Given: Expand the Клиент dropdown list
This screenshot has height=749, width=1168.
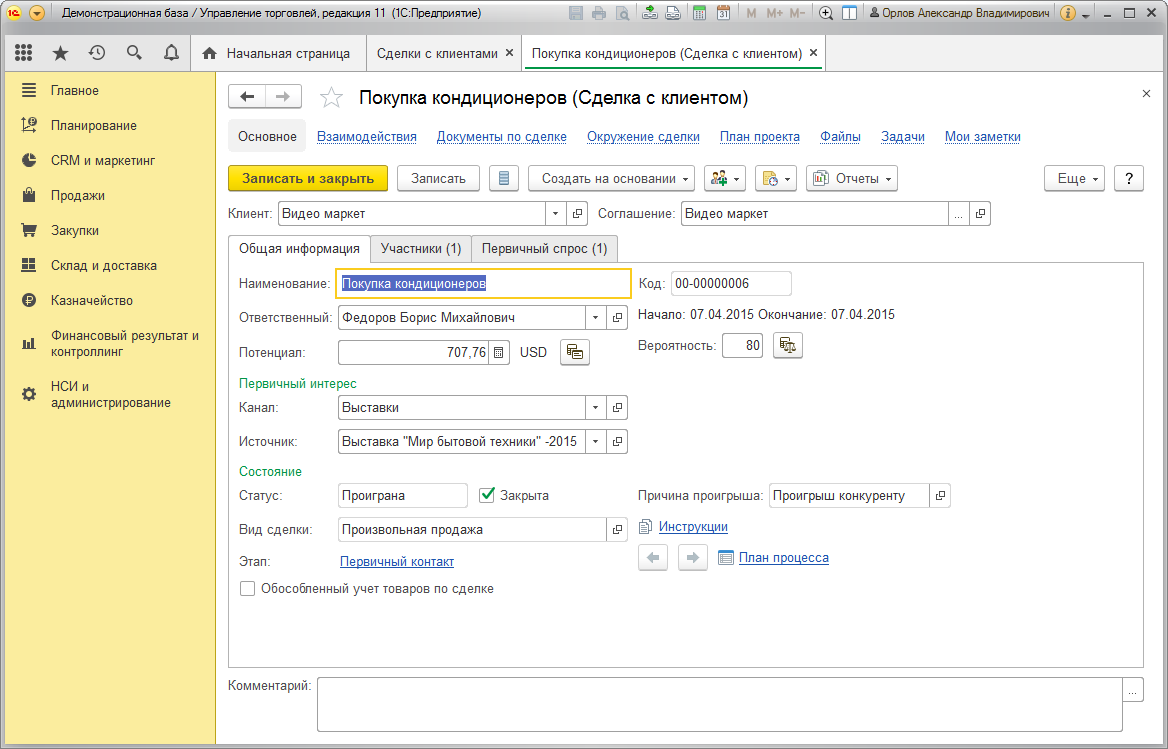Looking at the screenshot, I should click(556, 214).
